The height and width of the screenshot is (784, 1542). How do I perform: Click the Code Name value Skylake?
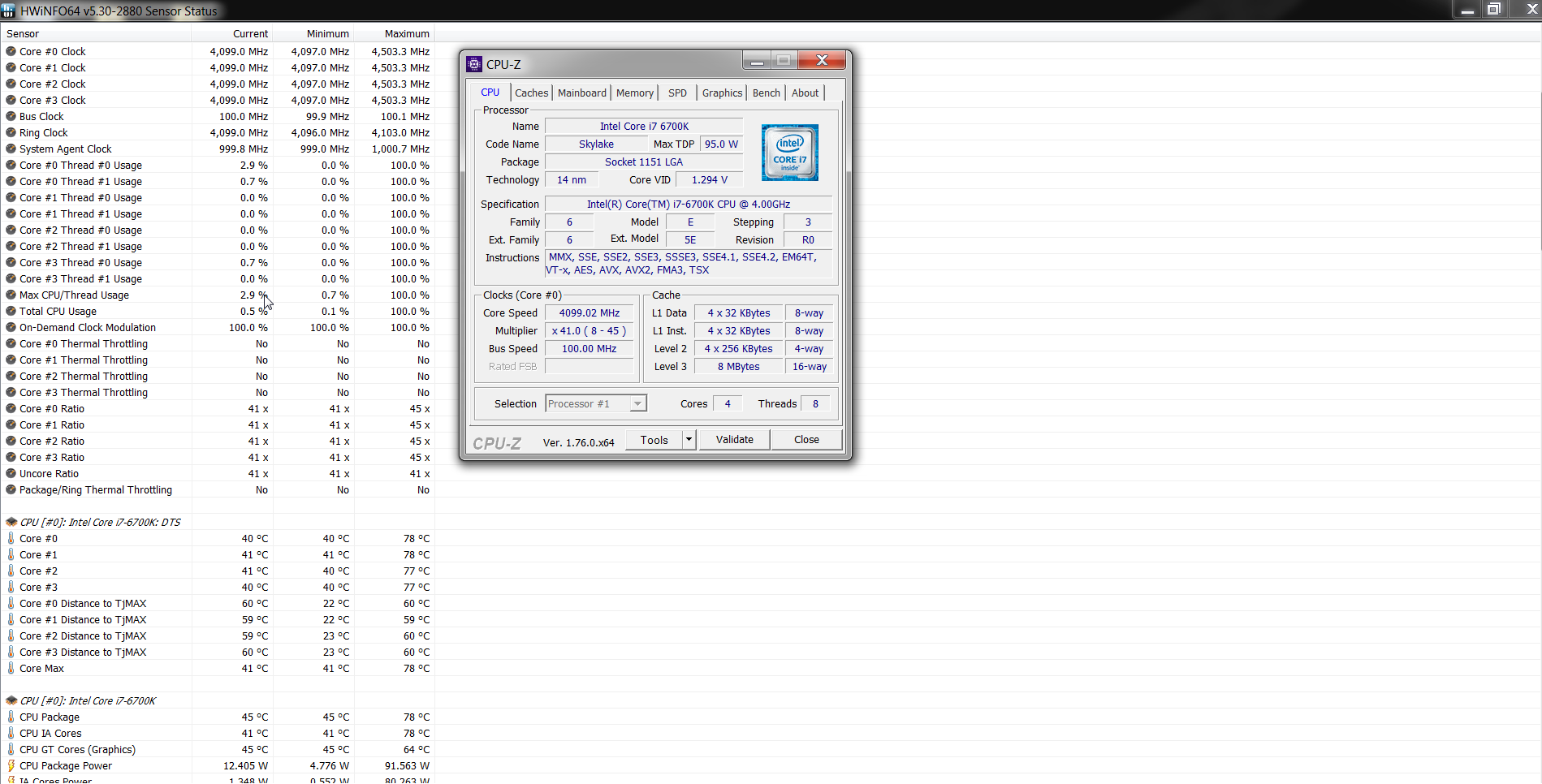tap(596, 144)
